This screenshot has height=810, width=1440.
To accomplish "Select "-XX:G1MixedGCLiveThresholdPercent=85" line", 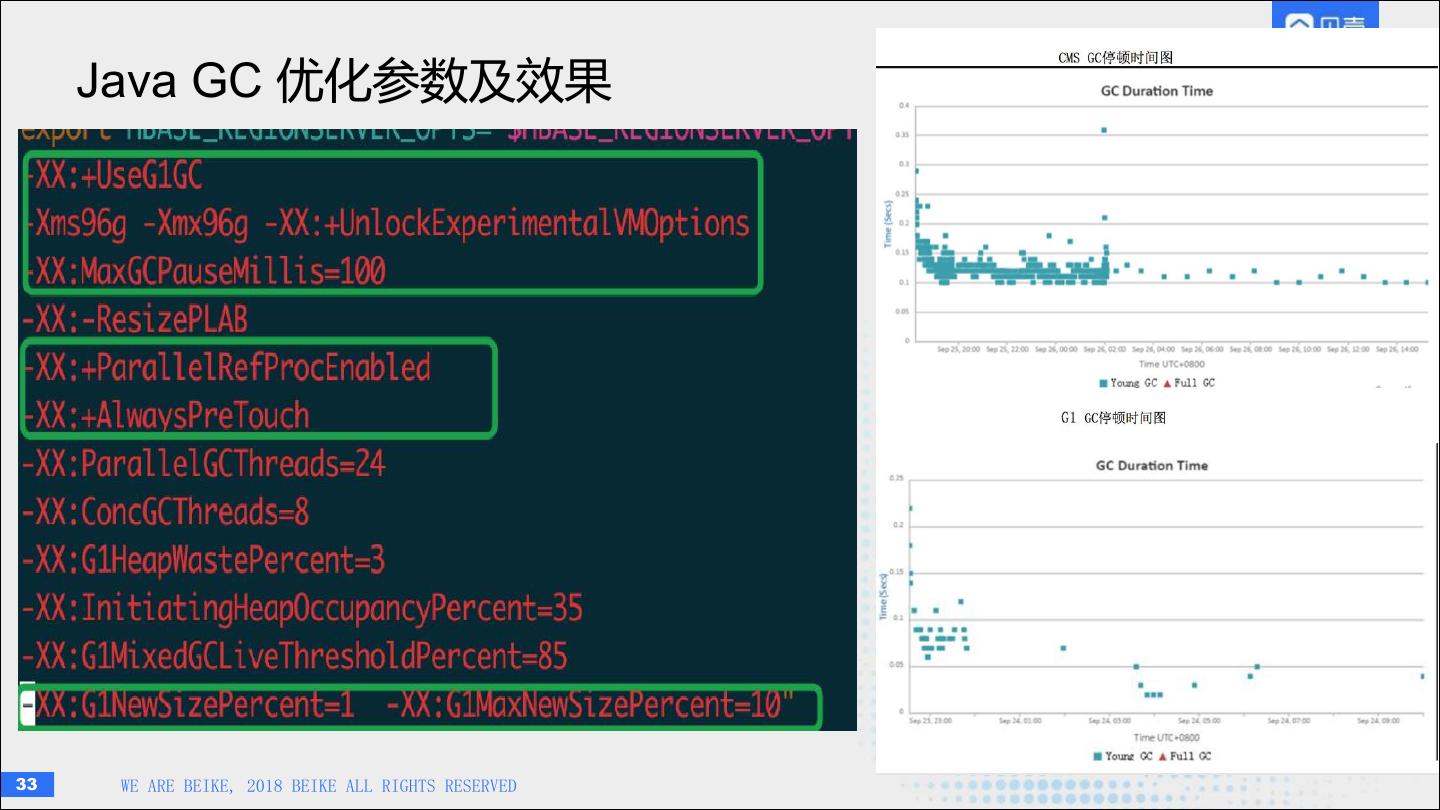I will pos(294,657).
